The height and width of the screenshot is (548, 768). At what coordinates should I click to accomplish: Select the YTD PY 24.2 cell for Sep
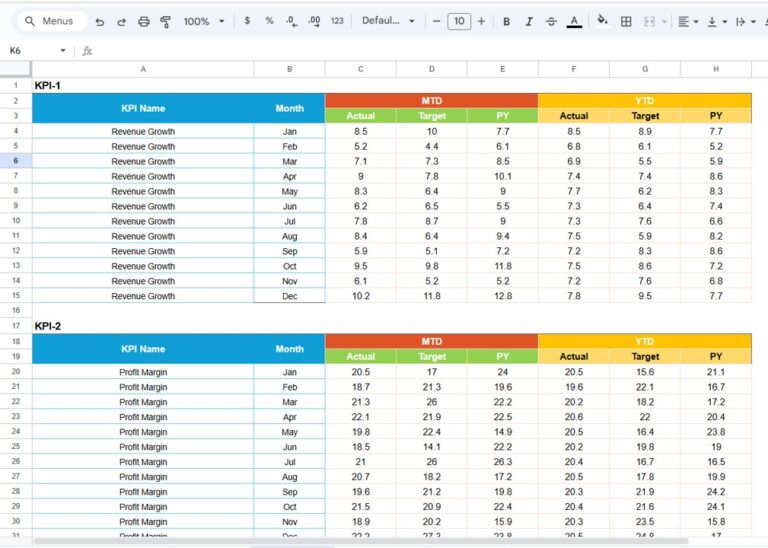click(716, 492)
